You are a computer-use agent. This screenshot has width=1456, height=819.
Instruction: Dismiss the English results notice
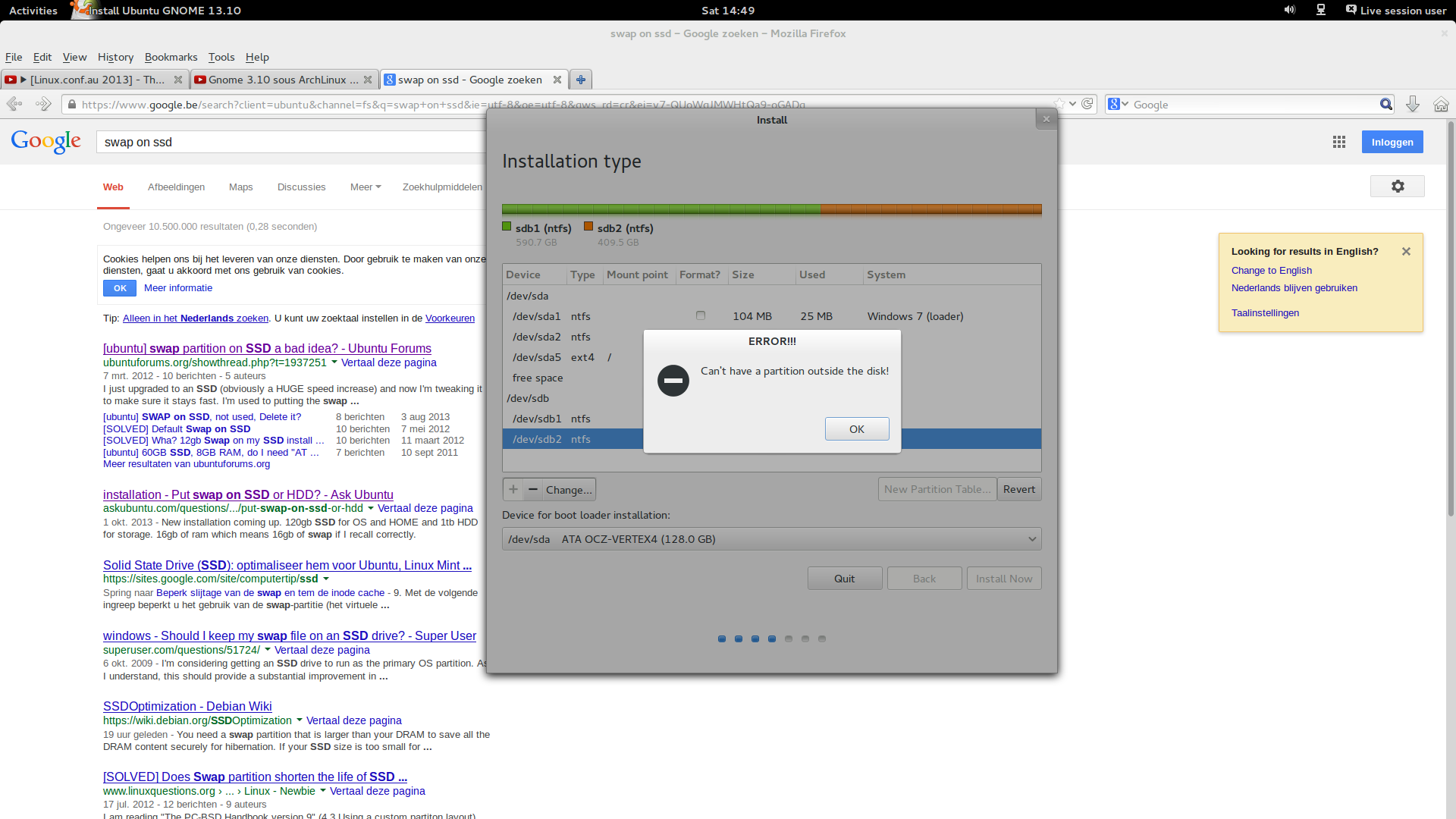click(1406, 252)
